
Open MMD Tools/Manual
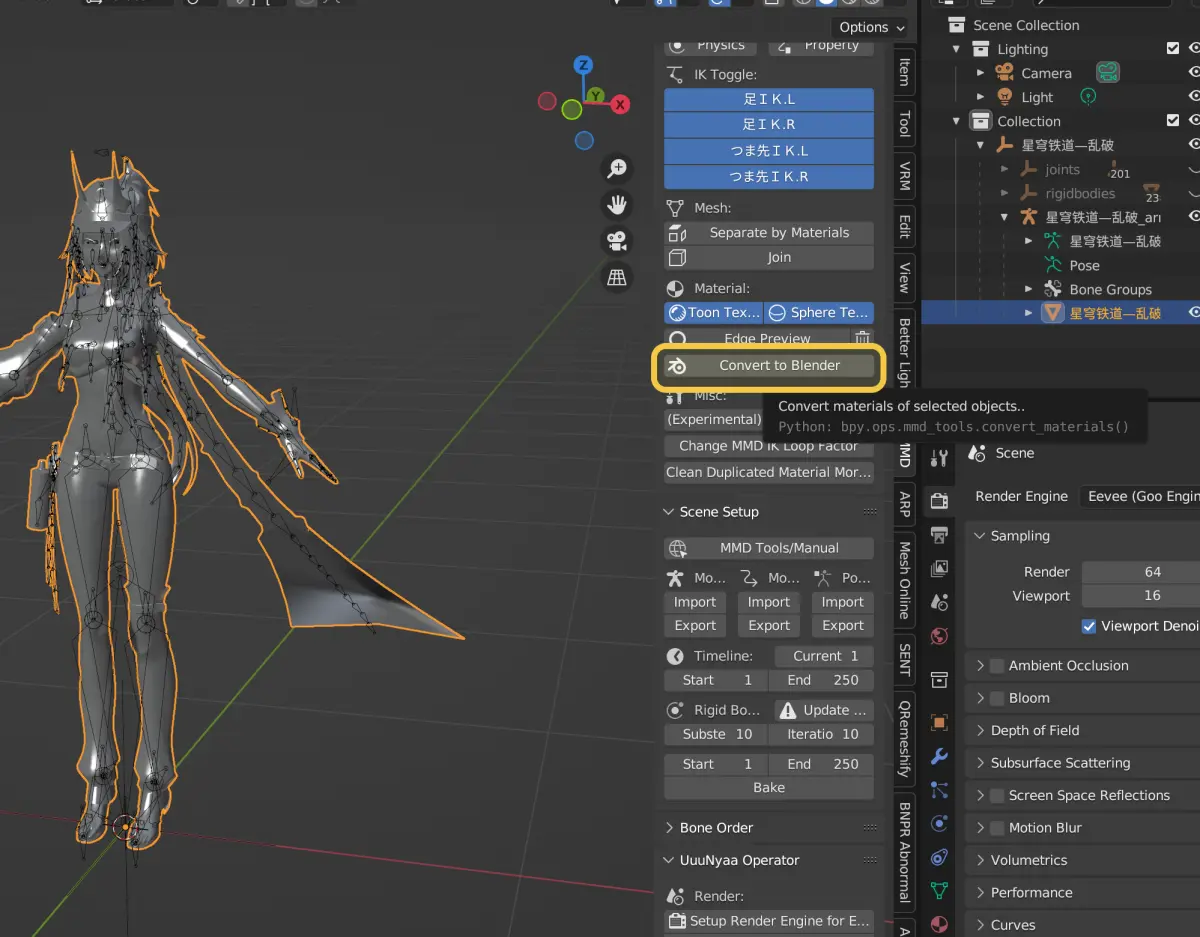769,548
